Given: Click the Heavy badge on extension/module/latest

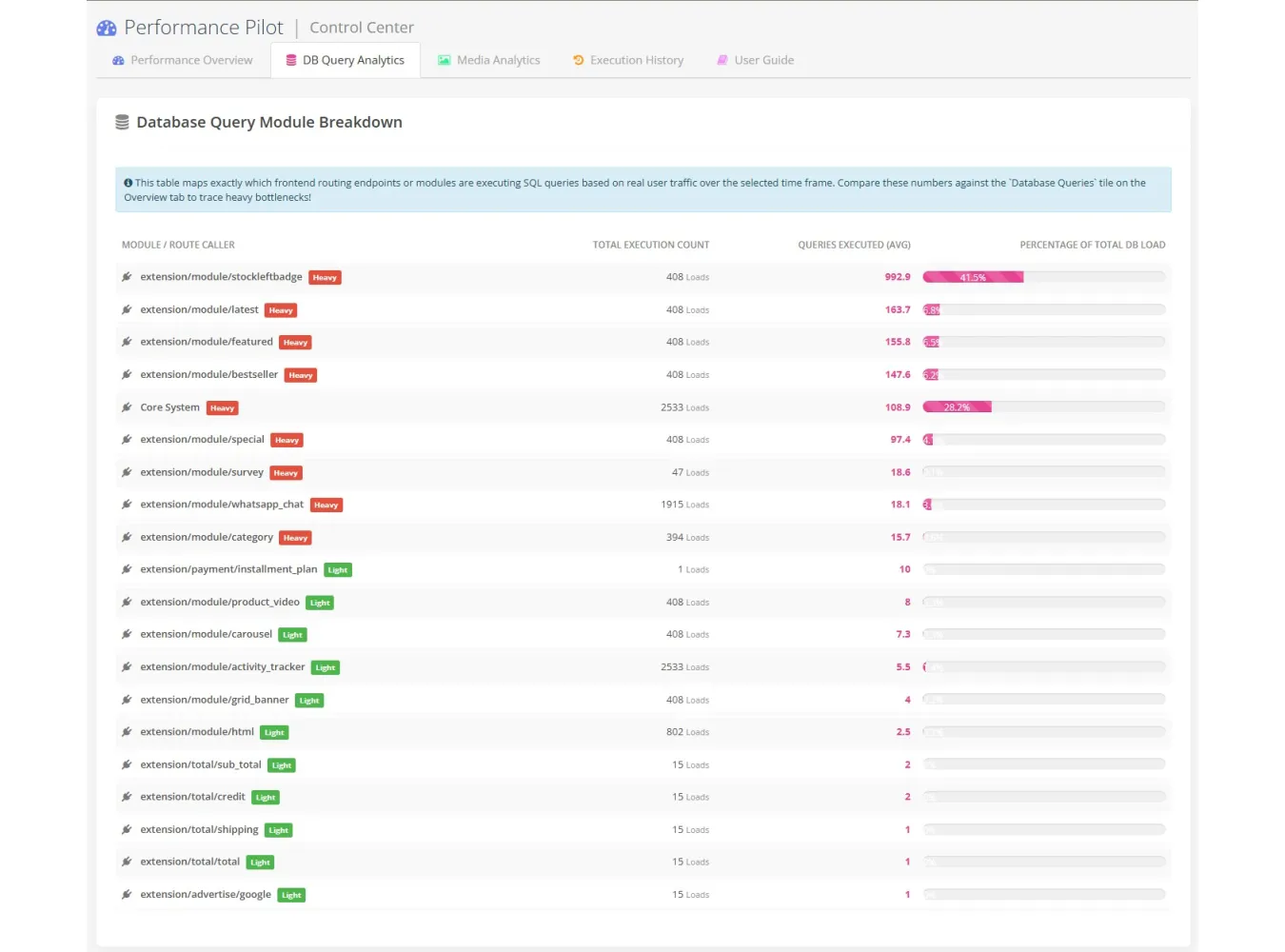Looking at the screenshot, I should (x=281, y=310).
